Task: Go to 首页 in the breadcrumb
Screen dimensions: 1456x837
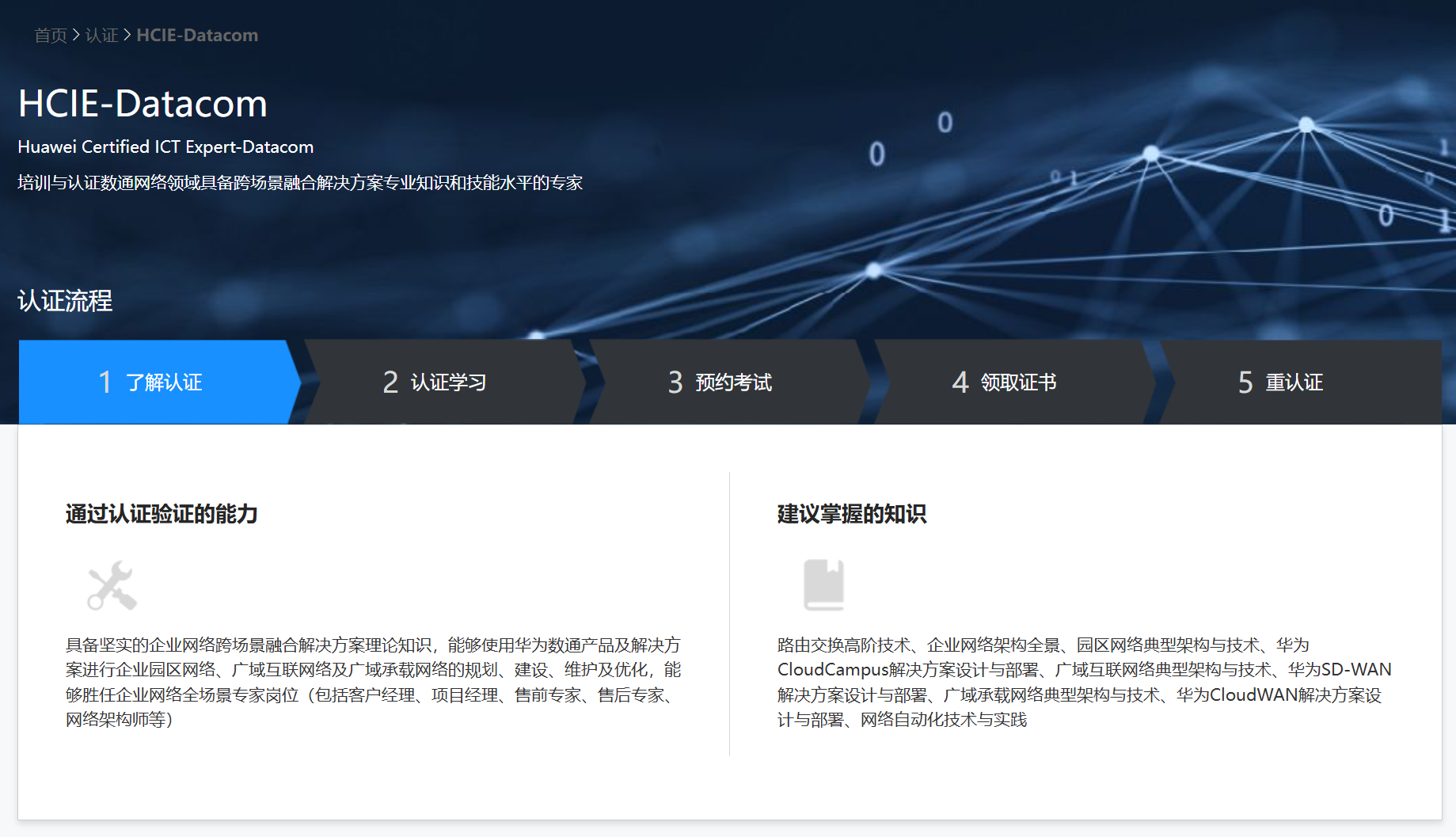Action: point(51,36)
